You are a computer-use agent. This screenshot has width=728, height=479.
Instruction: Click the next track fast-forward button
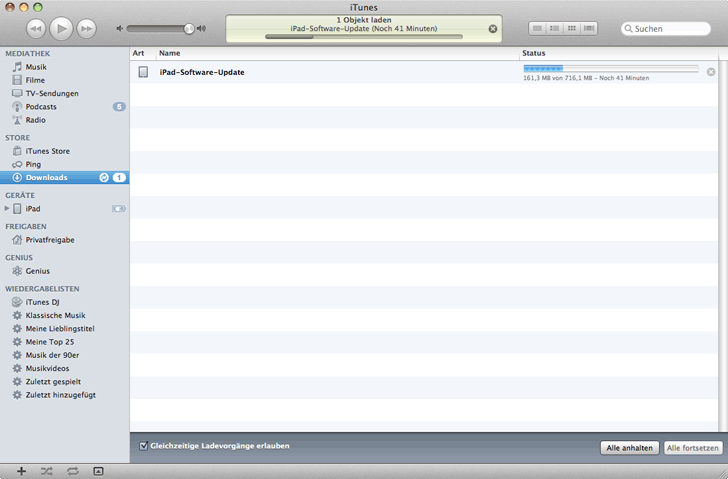86,29
